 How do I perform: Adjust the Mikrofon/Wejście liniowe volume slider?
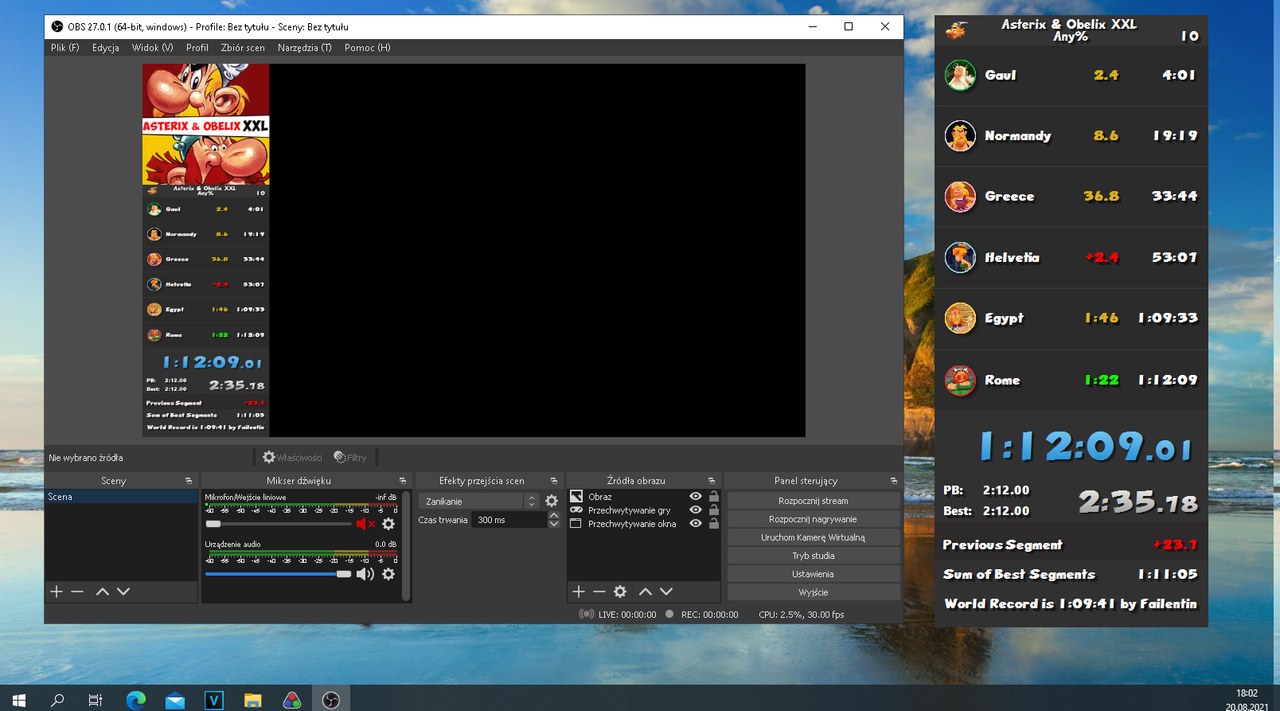click(x=278, y=523)
